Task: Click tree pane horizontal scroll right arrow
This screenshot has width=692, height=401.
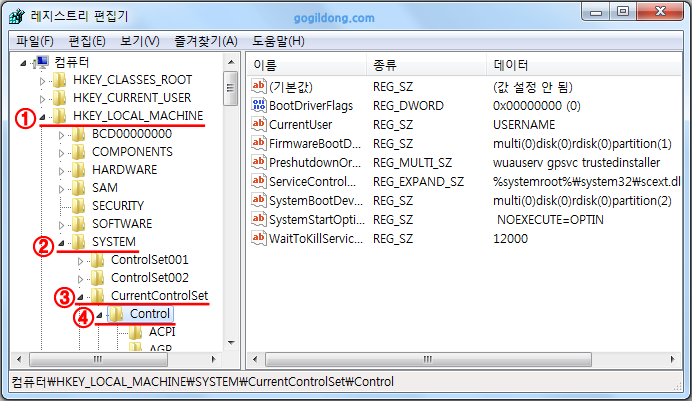Action: pyautogui.click(x=214, y=359)
